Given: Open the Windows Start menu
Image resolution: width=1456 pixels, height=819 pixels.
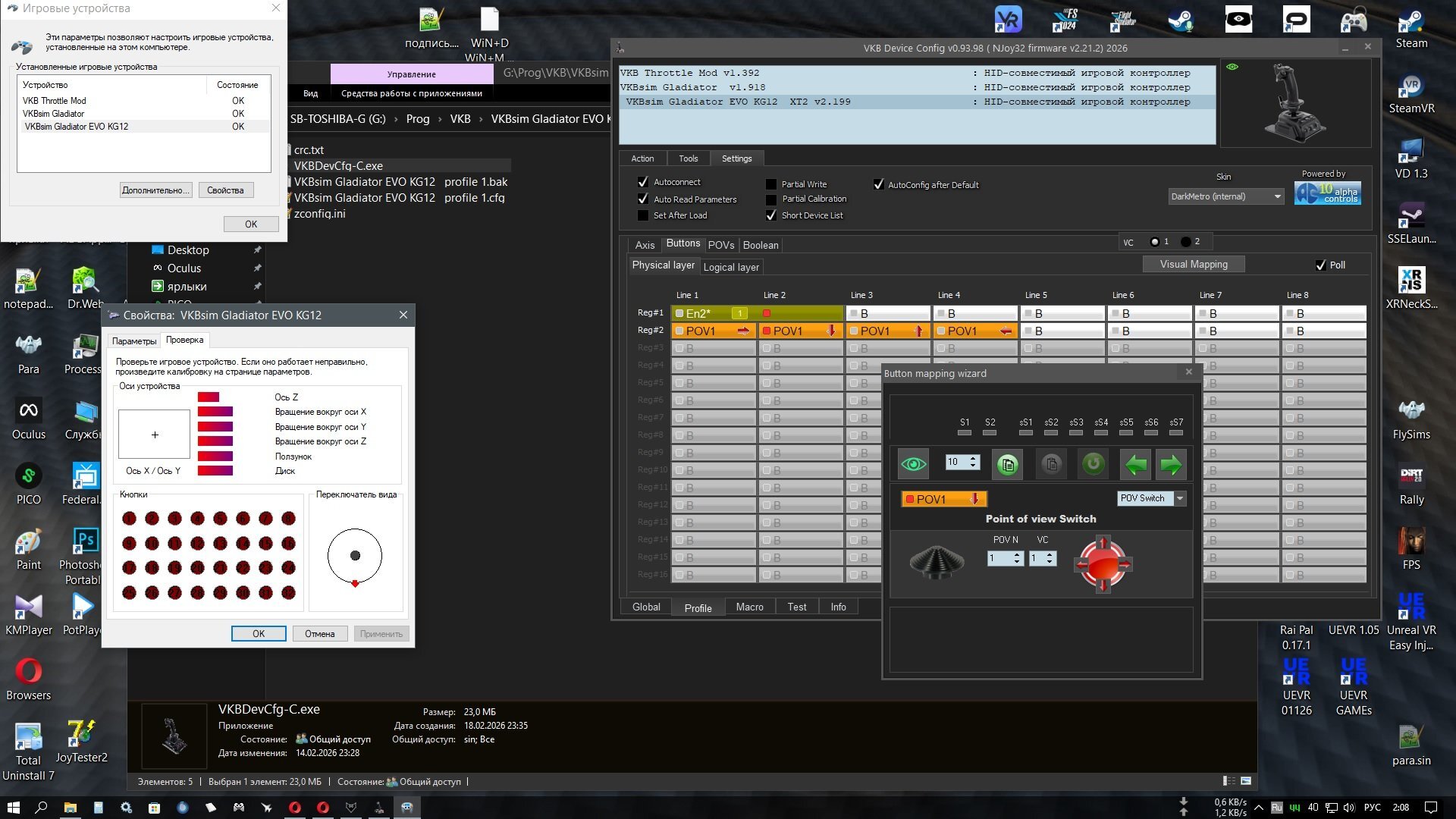Looking at the screenshot, I should coord(13,808).
